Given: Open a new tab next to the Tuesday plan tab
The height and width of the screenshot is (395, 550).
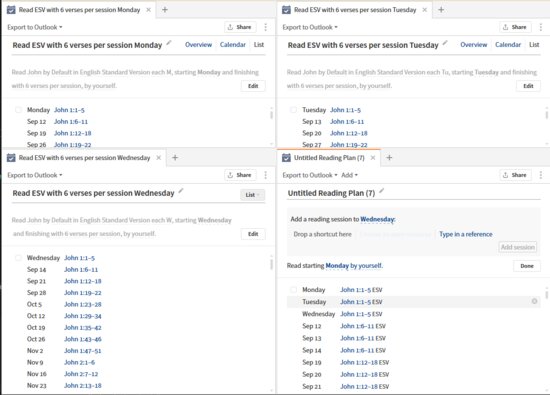Looking at the screenshot, I should coord(441,10).
